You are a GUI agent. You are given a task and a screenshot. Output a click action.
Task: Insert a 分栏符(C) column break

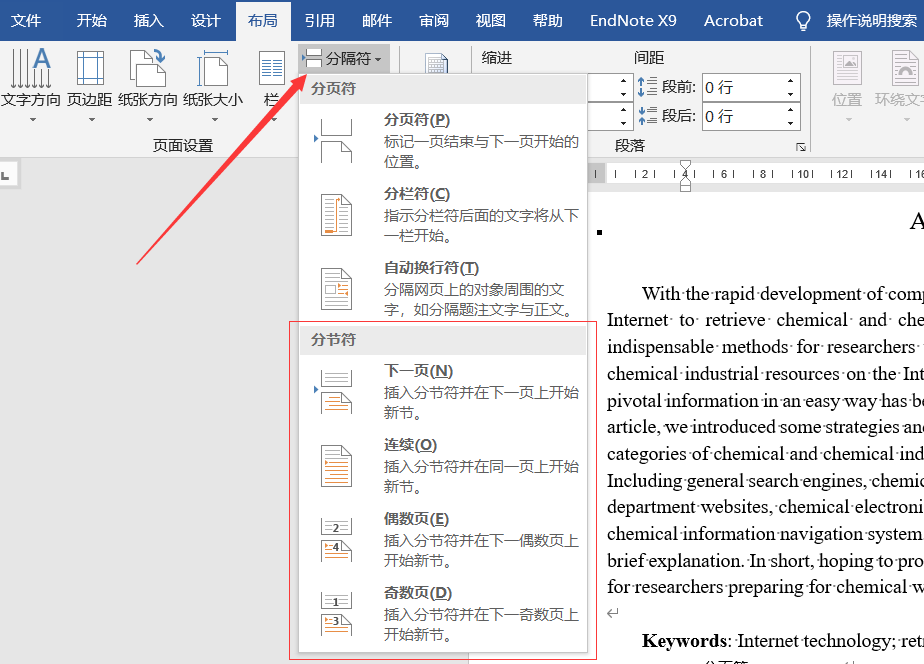click(443, 215)
